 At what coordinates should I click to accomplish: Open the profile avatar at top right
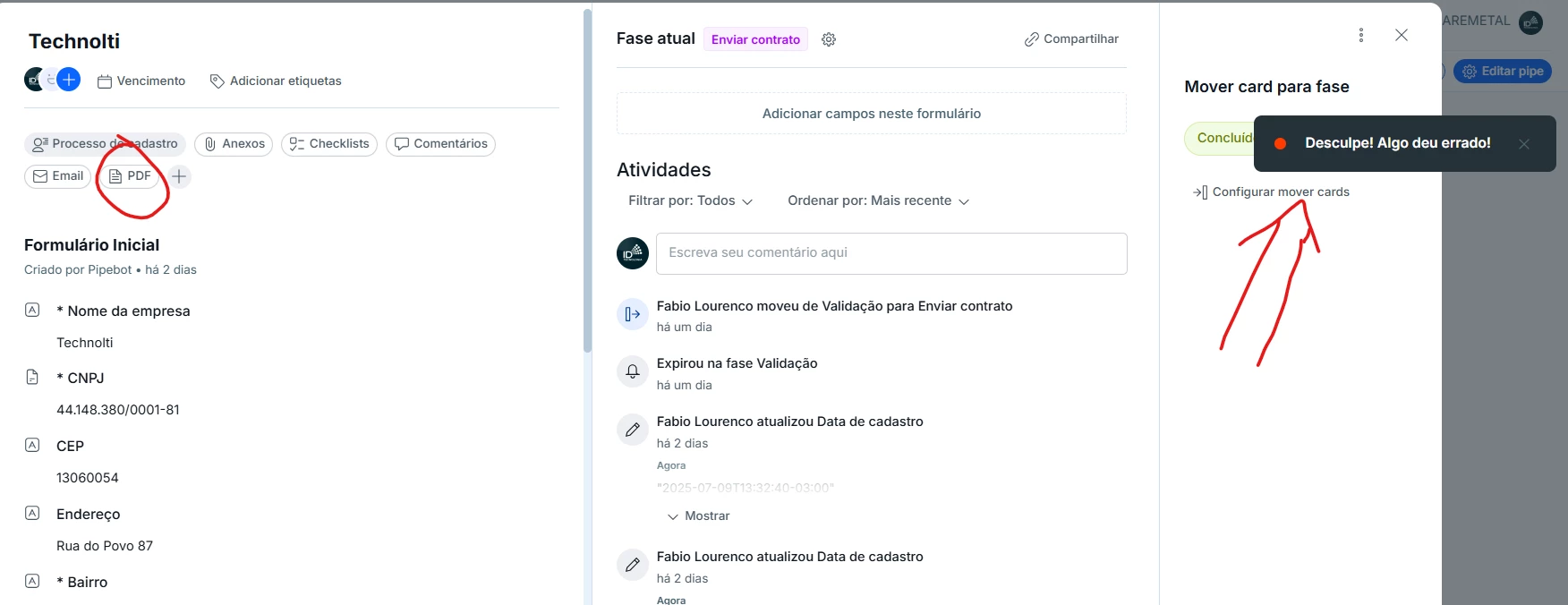pyautogui.click(x=1531, y=22)
